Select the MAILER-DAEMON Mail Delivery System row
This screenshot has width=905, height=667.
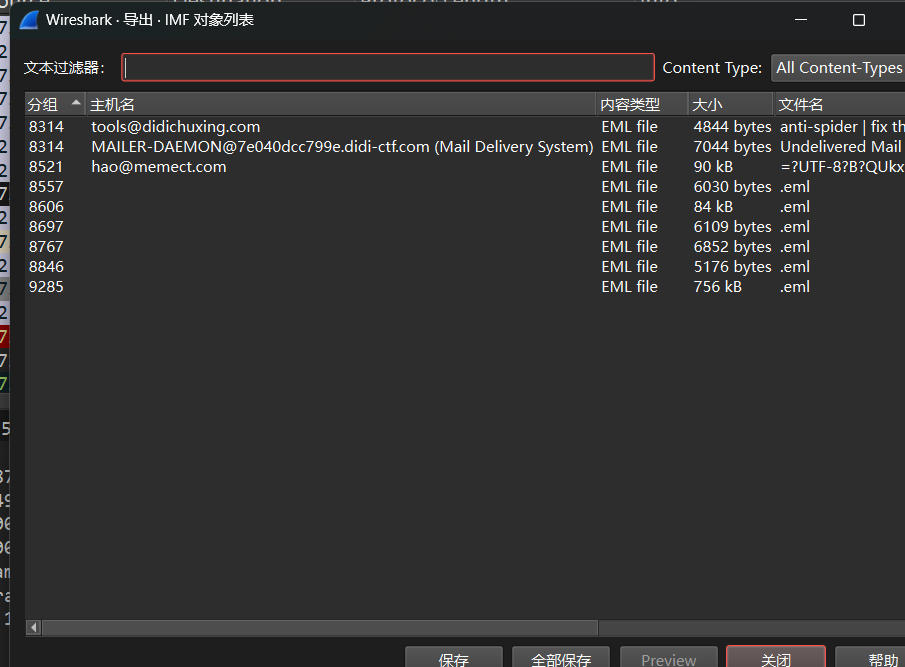click(x=465, y=147)
